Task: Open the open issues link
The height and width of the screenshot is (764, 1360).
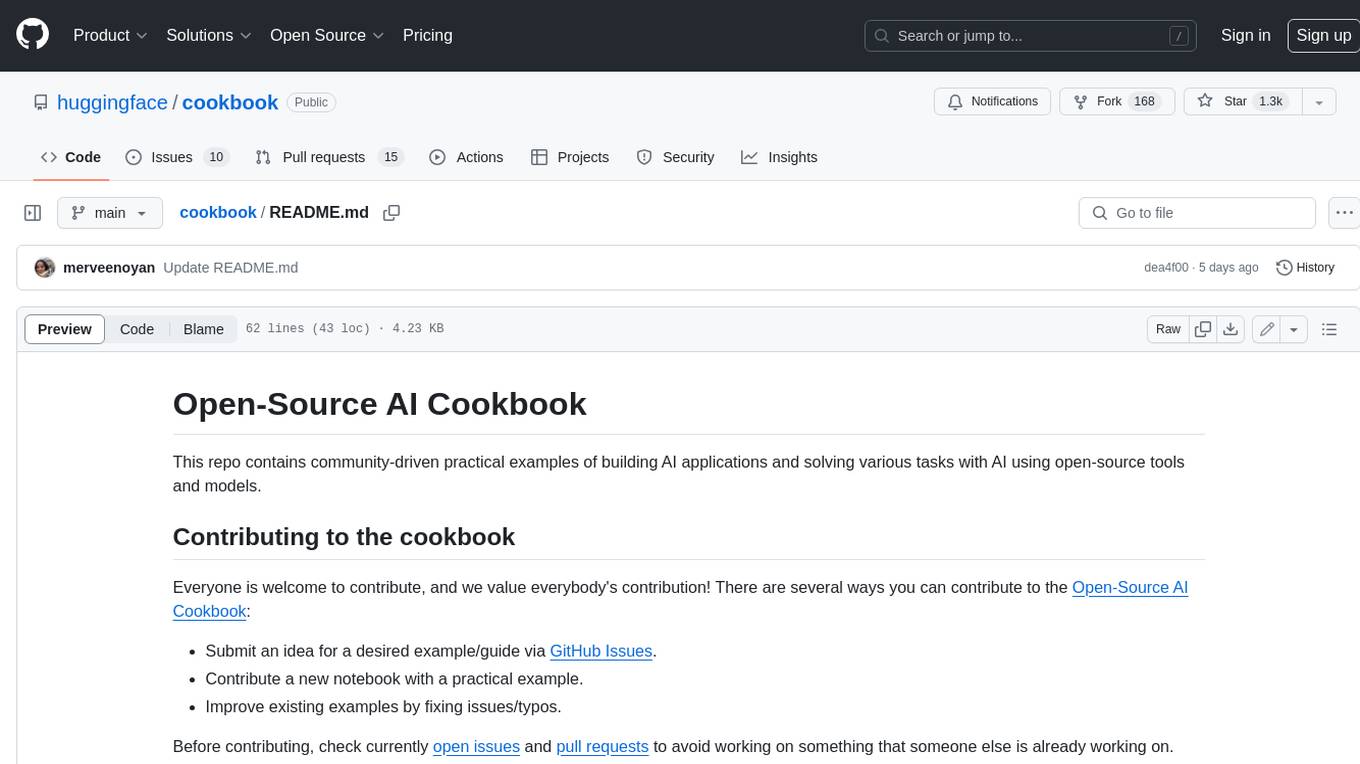Action: tap(476, 747)
